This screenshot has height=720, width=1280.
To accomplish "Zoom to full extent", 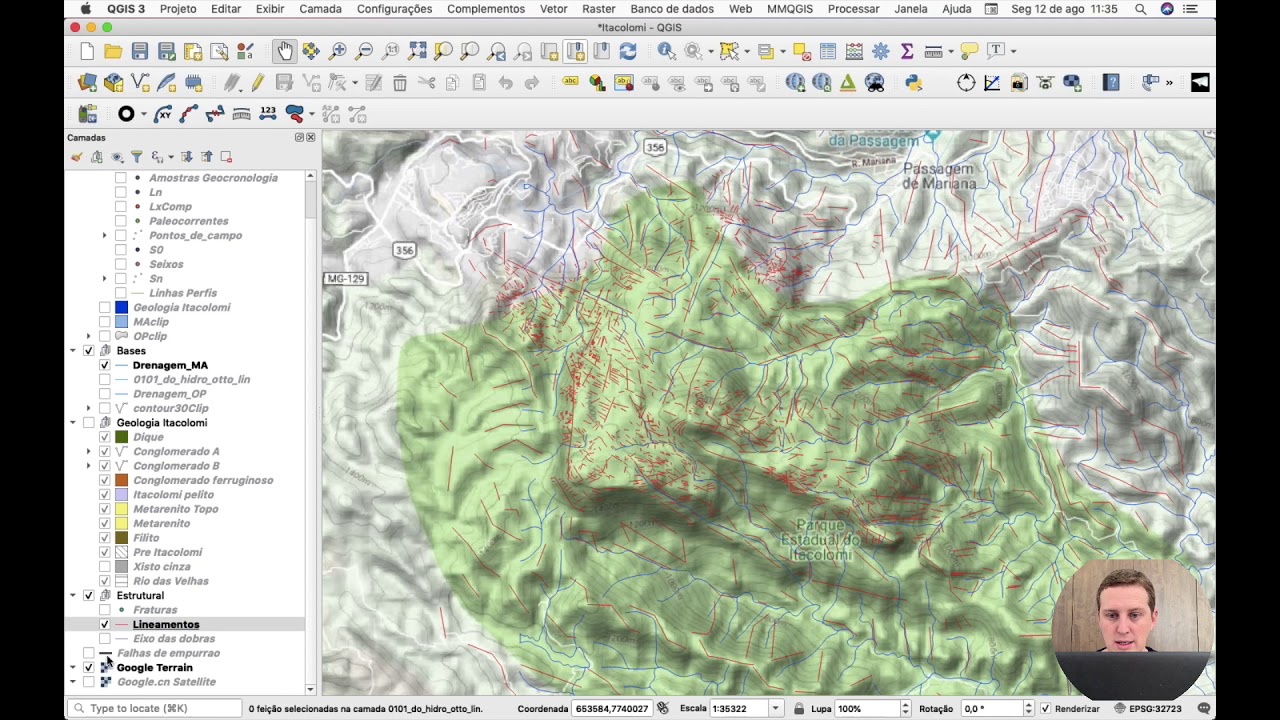I will (417, 51).
